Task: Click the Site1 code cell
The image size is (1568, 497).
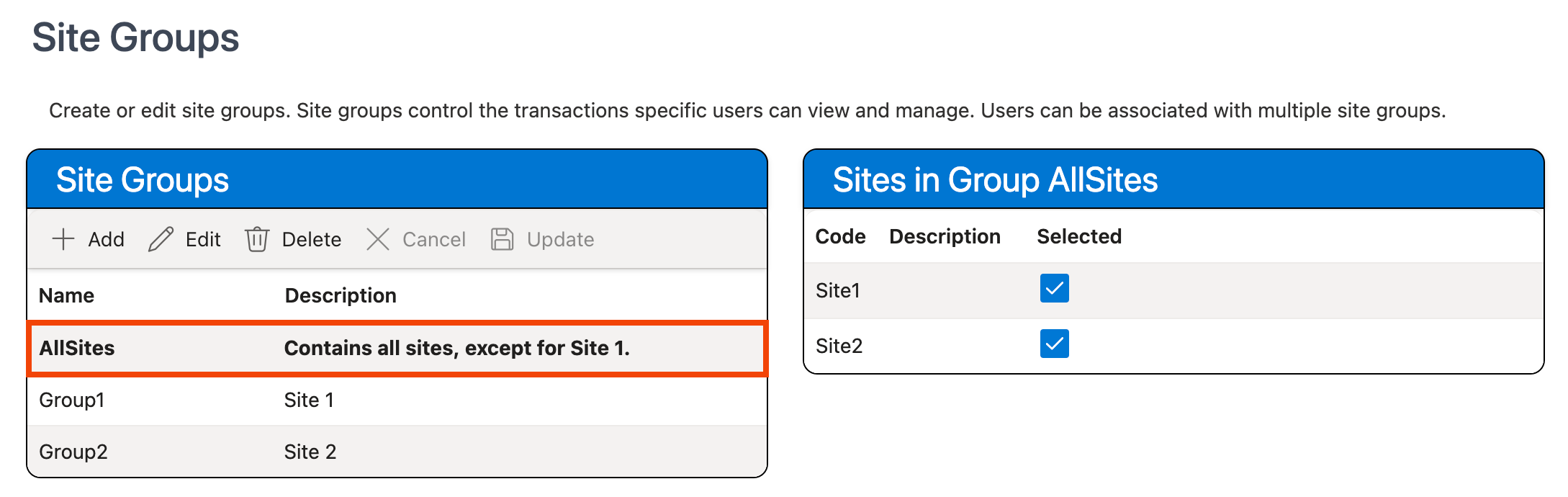Action: 838,290
